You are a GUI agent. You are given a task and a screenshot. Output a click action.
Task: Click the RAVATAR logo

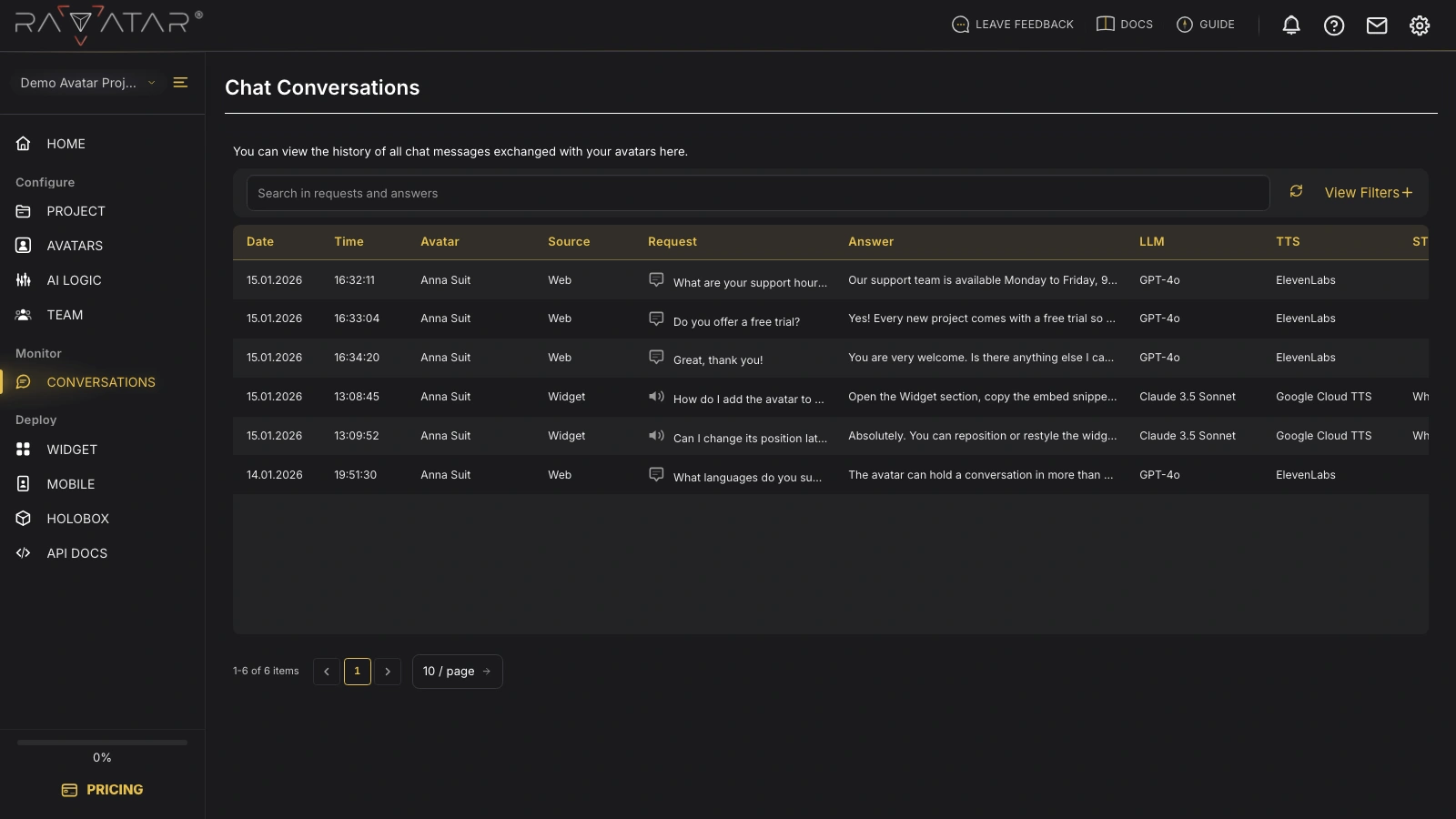pos(108,25)
